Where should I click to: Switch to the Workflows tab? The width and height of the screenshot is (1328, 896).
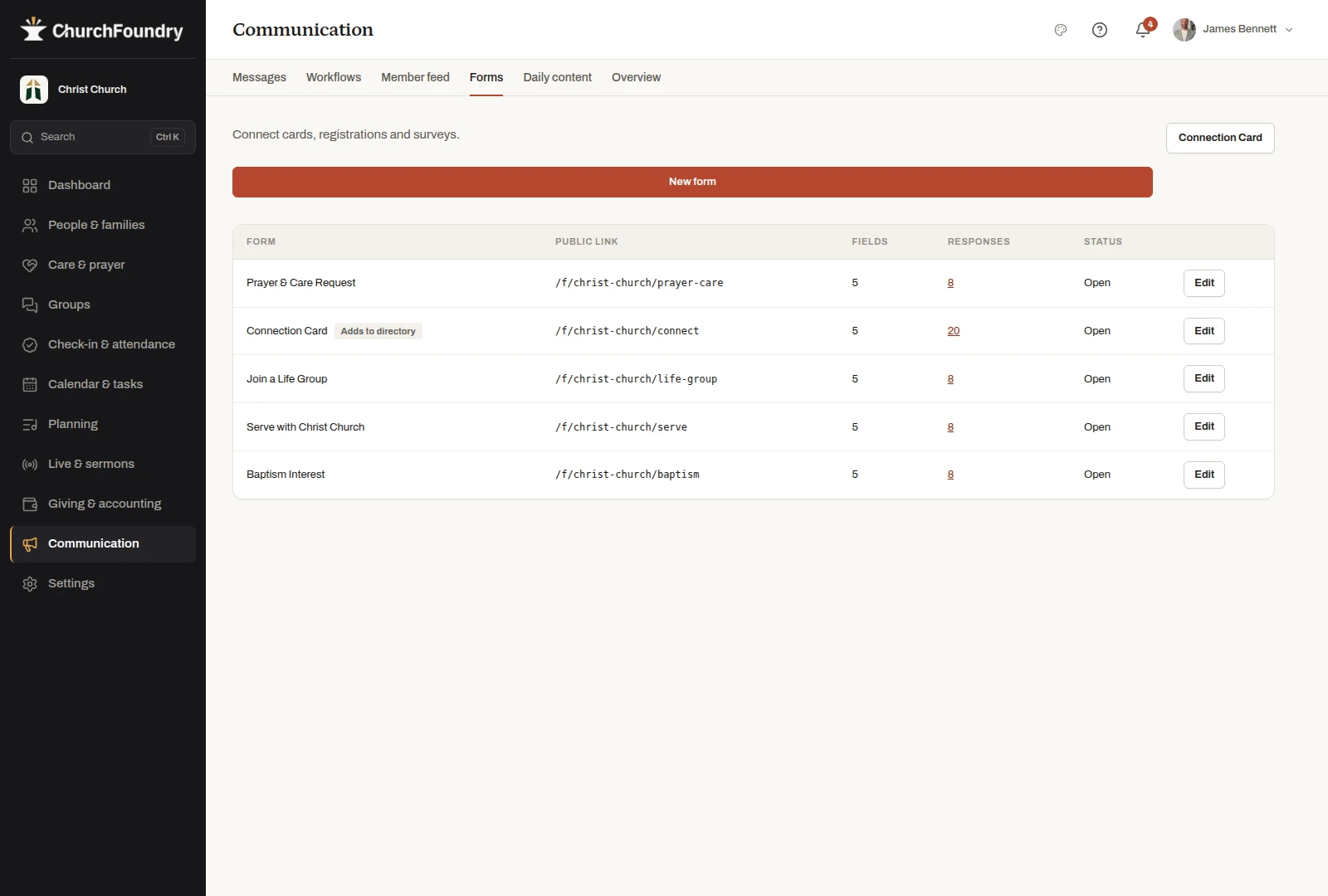click(x=334, y=77)
